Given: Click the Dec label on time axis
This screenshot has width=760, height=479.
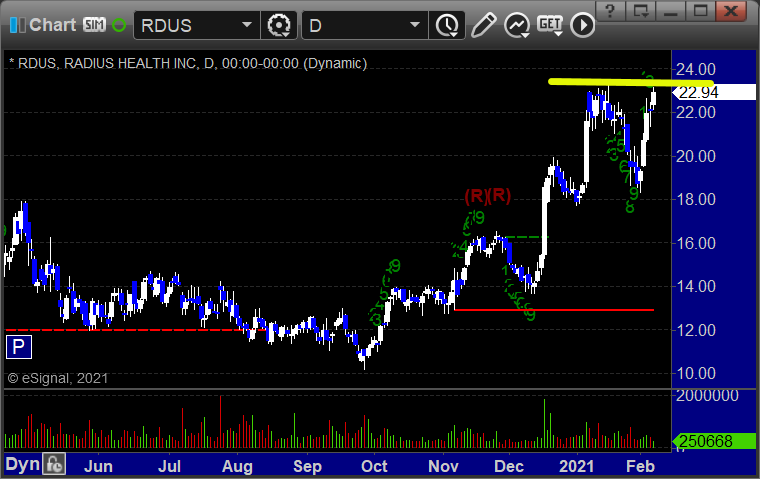Looking at the screenshot, I should [509, 466].
